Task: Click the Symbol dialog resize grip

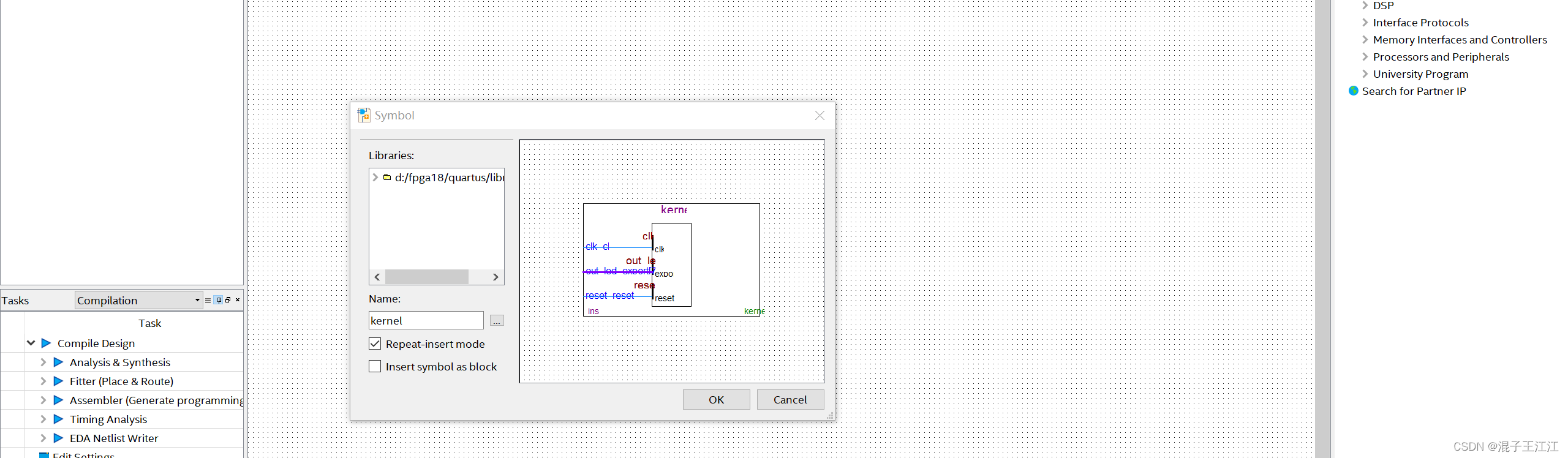Action: pos(830,416)
